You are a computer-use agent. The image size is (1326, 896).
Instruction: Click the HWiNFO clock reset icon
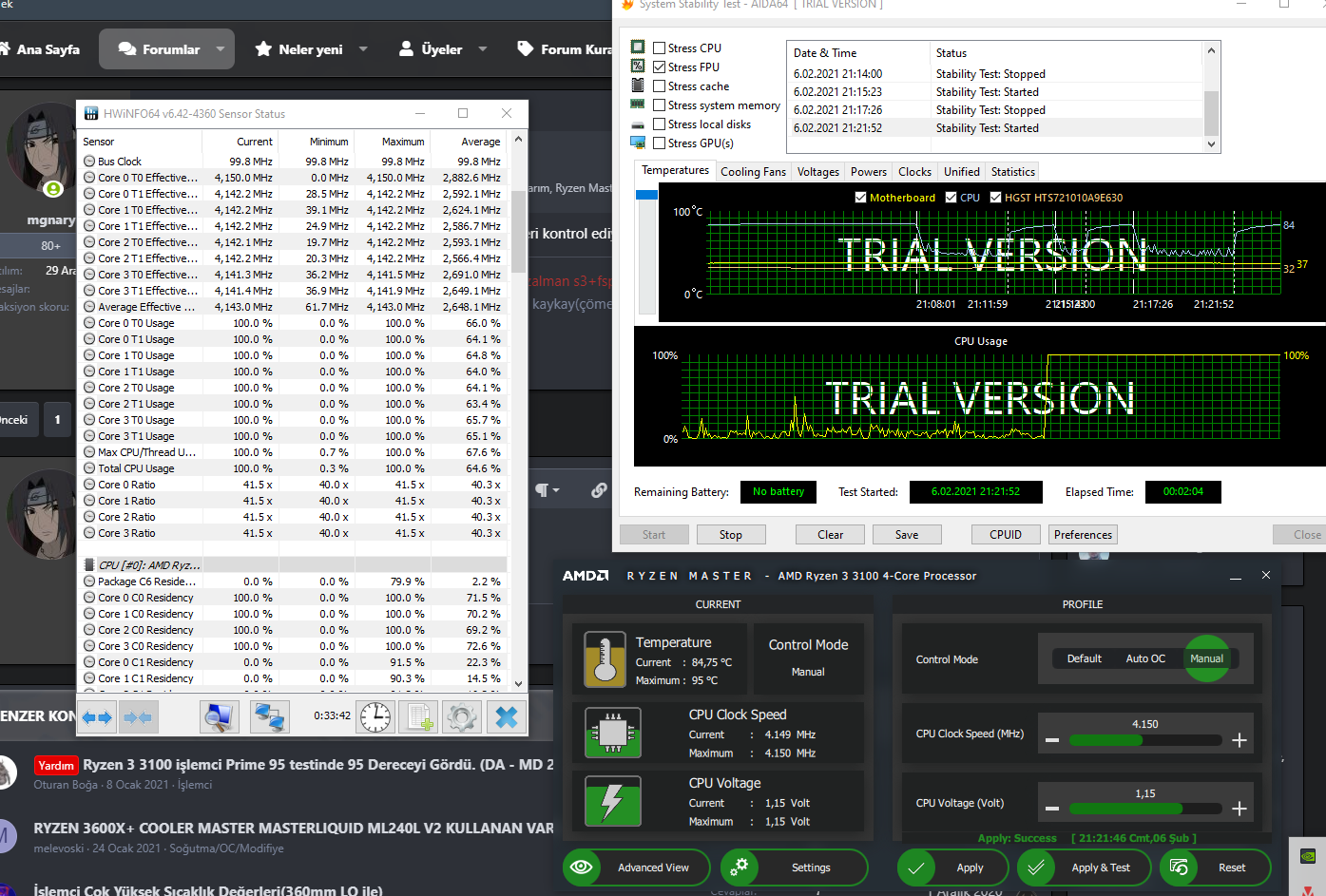(x=375, y=716)
